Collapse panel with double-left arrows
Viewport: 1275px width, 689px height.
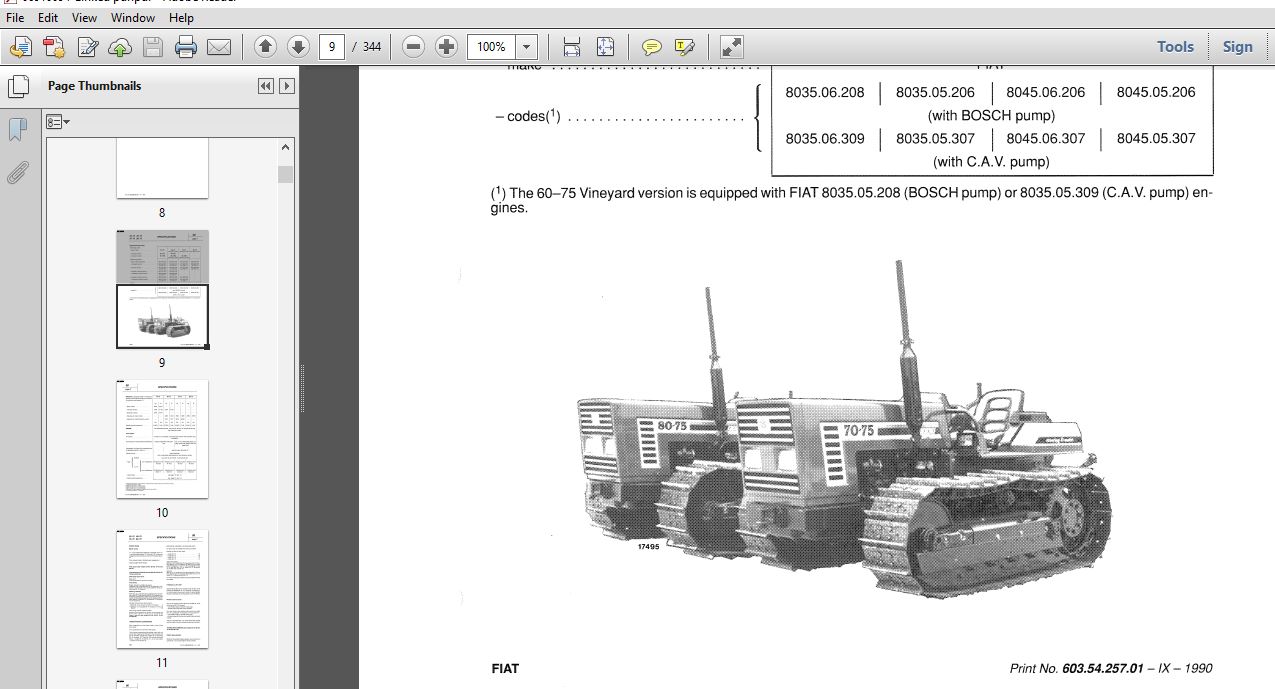(266, 86)
